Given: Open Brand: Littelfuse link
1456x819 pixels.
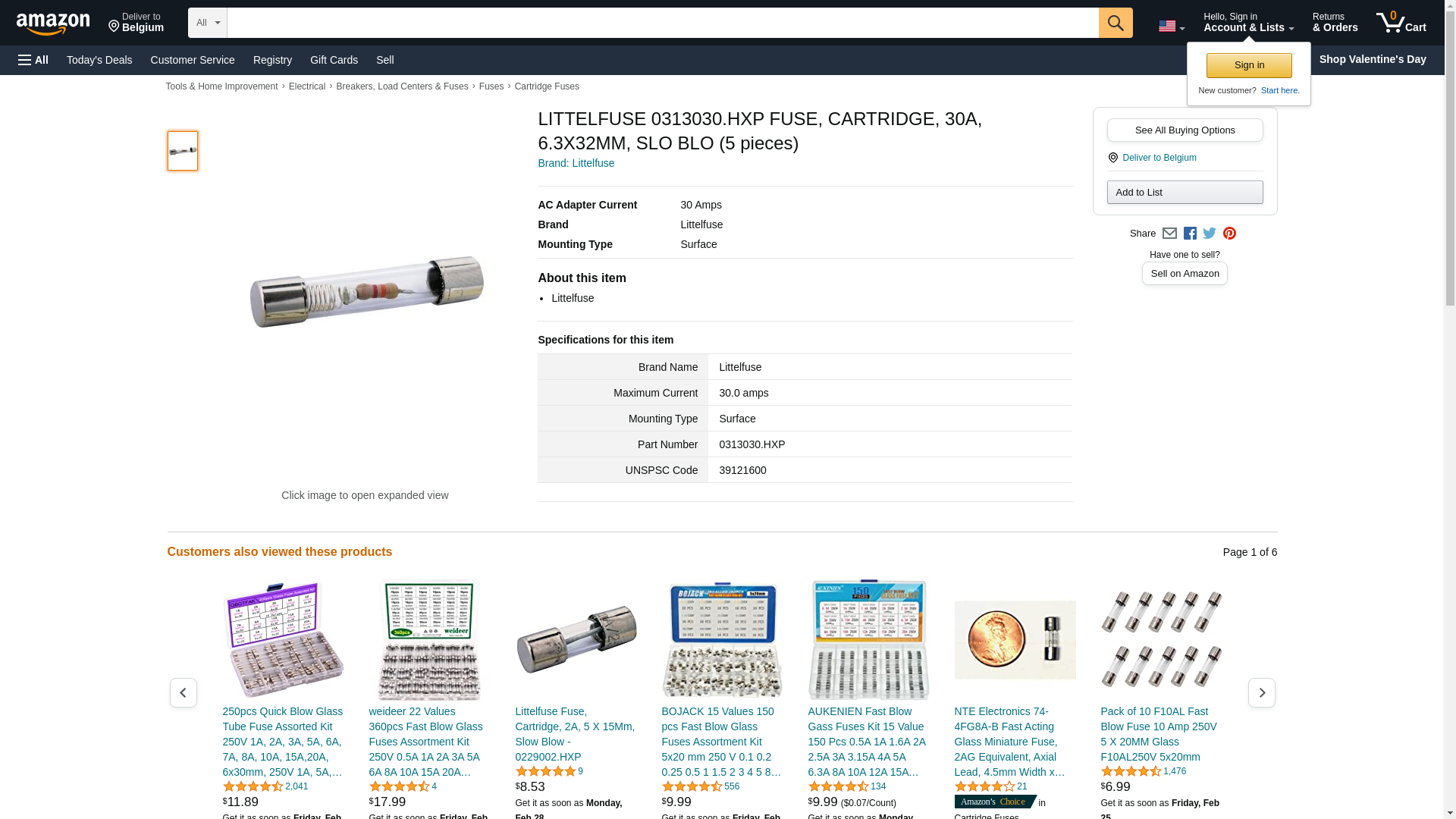Looking at the screenshot, I should (x=576, y=163).
